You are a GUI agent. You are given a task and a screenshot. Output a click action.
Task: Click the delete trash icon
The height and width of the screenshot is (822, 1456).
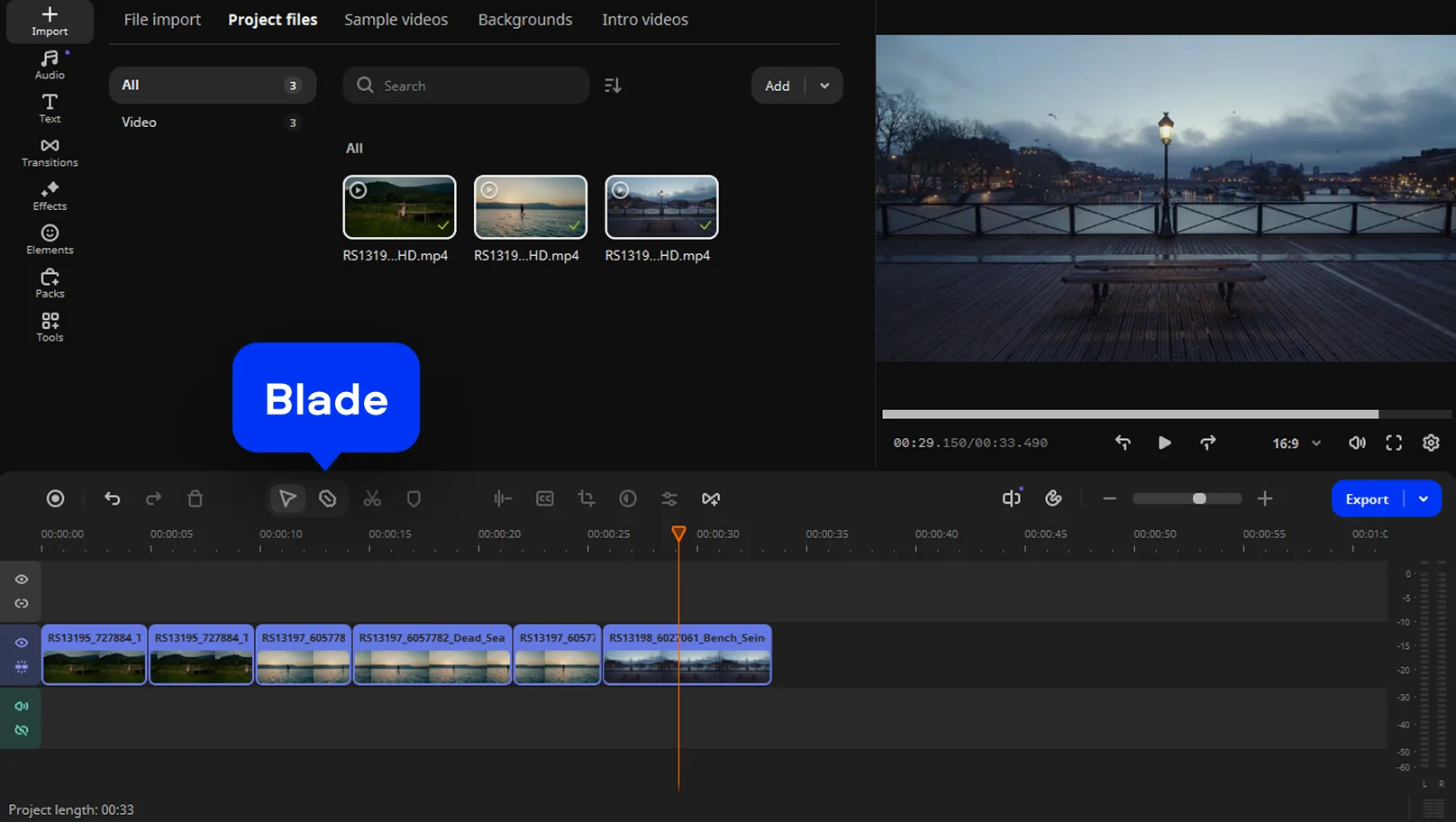click(195, 498)
